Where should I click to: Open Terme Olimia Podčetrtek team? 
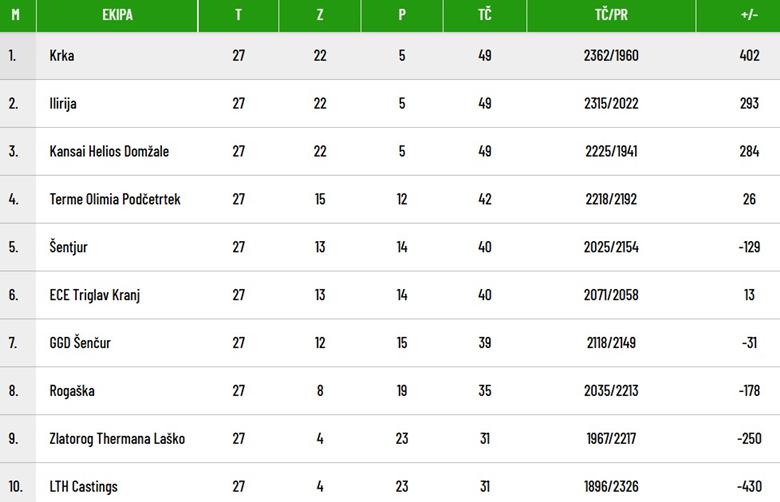tap(115, 199)
